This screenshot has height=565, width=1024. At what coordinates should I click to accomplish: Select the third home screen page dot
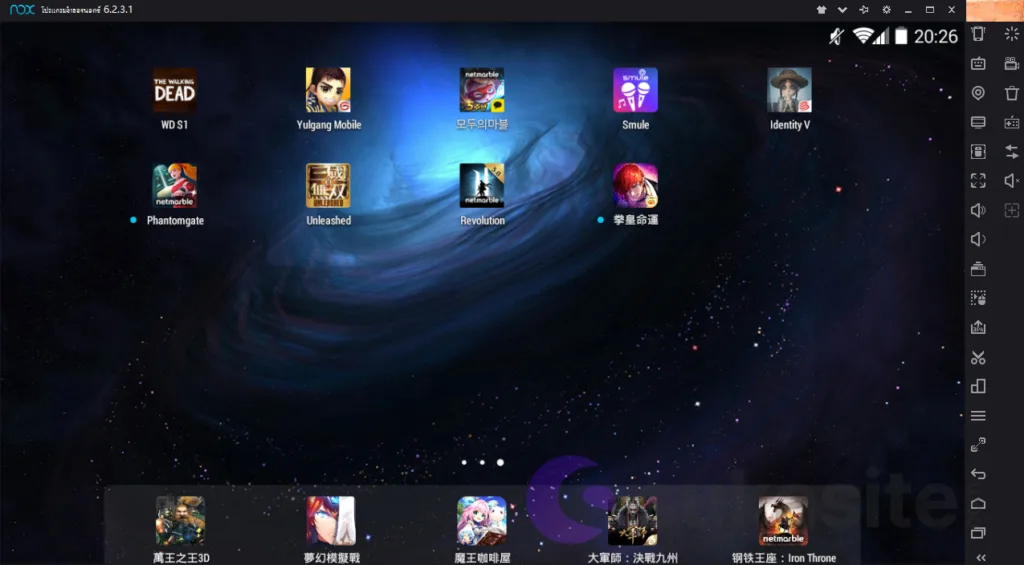[500, 462]
